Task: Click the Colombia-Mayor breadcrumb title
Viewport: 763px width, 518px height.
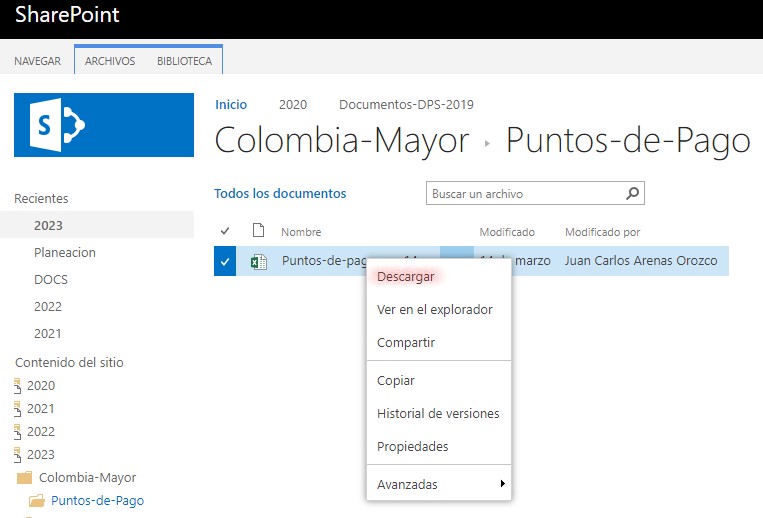Action: click(342, 141)
